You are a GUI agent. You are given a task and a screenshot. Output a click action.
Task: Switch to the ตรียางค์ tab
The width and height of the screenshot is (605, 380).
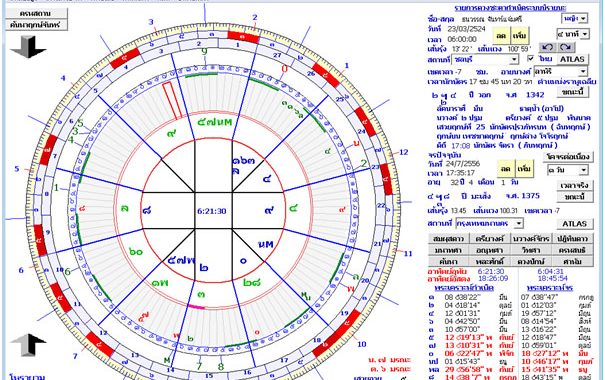click(490, 238)
